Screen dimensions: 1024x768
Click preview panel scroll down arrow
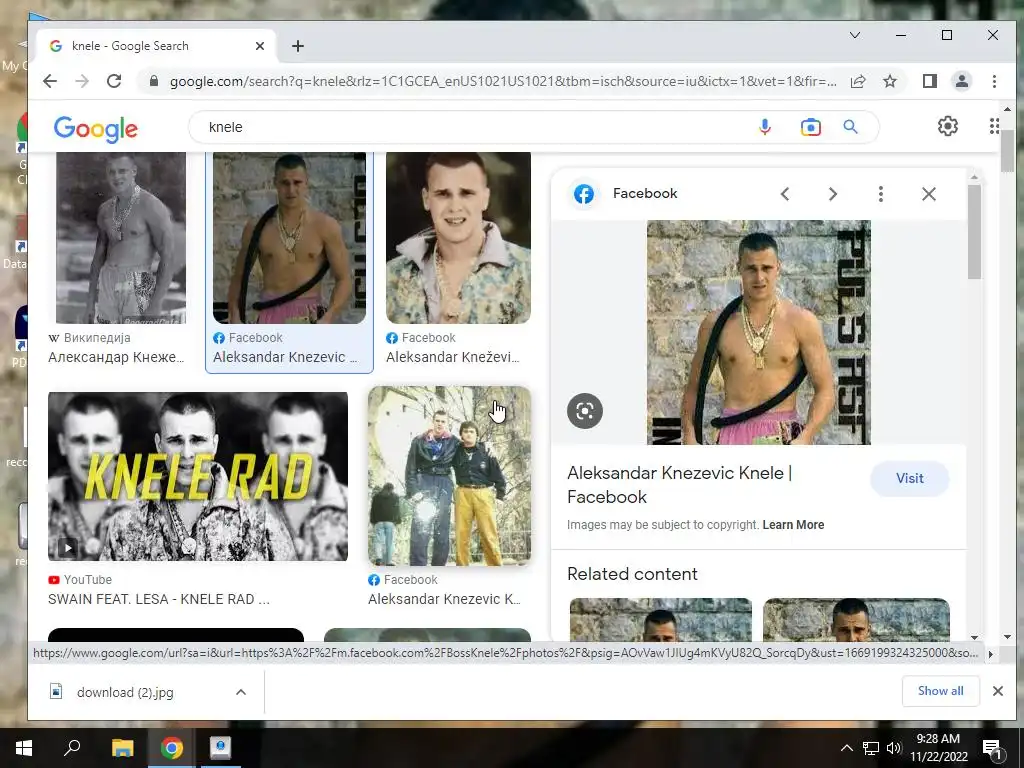click(974, 637)
